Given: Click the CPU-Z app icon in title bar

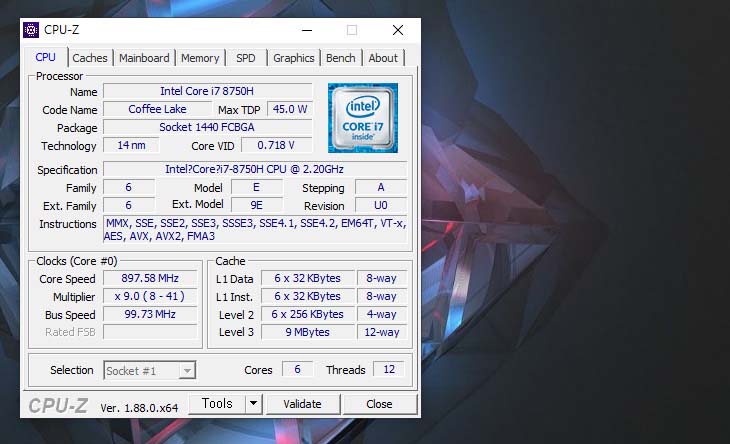Looking at the screenshot, I should coord(31,30).
